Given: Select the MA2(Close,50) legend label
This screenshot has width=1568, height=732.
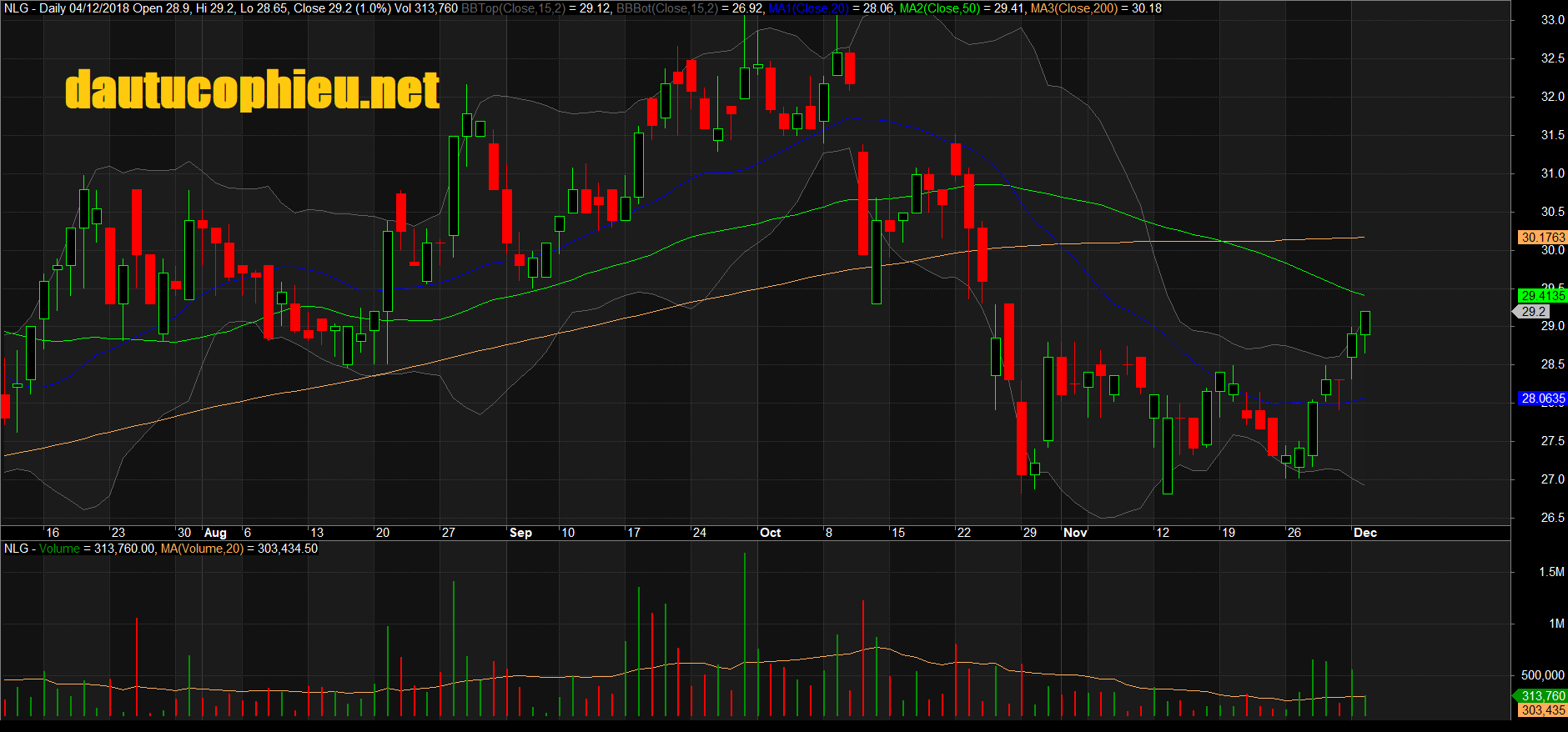Looking at the screenshot, I should point(941,8).
